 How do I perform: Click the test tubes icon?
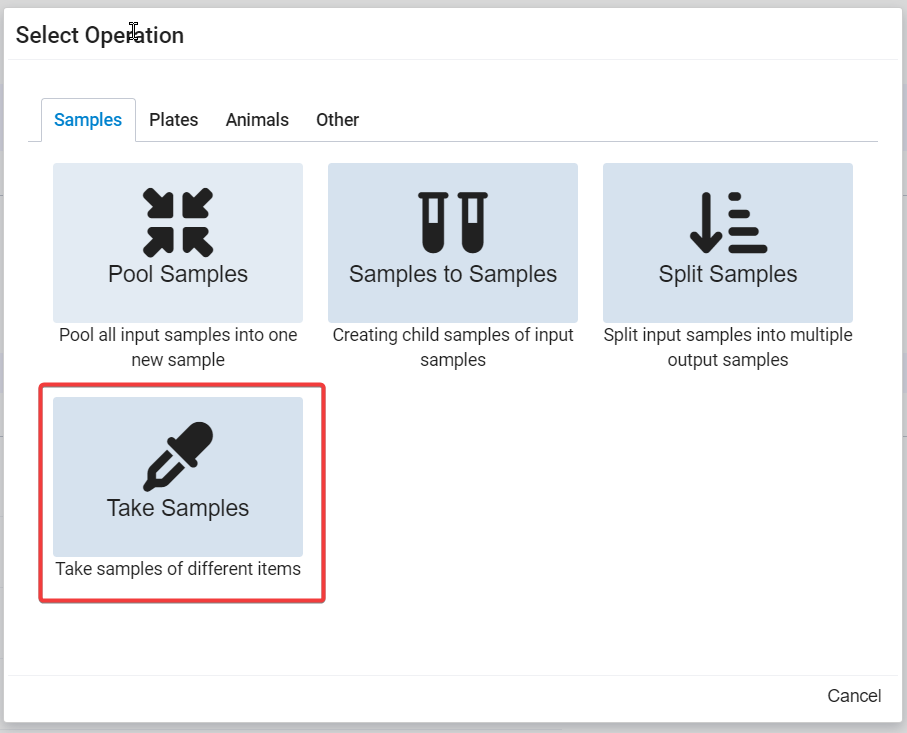click(453, 222)
